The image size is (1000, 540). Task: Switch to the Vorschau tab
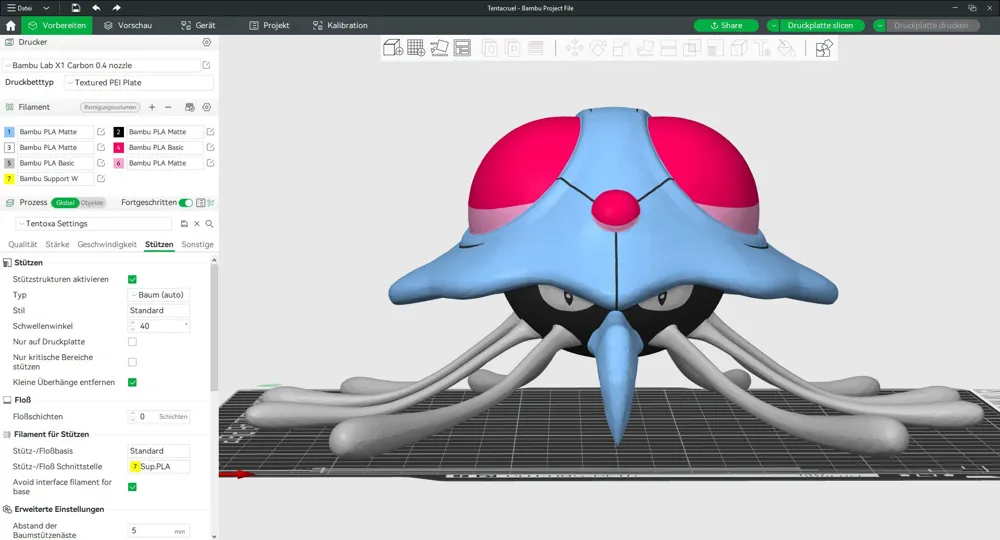coord(128,26)
